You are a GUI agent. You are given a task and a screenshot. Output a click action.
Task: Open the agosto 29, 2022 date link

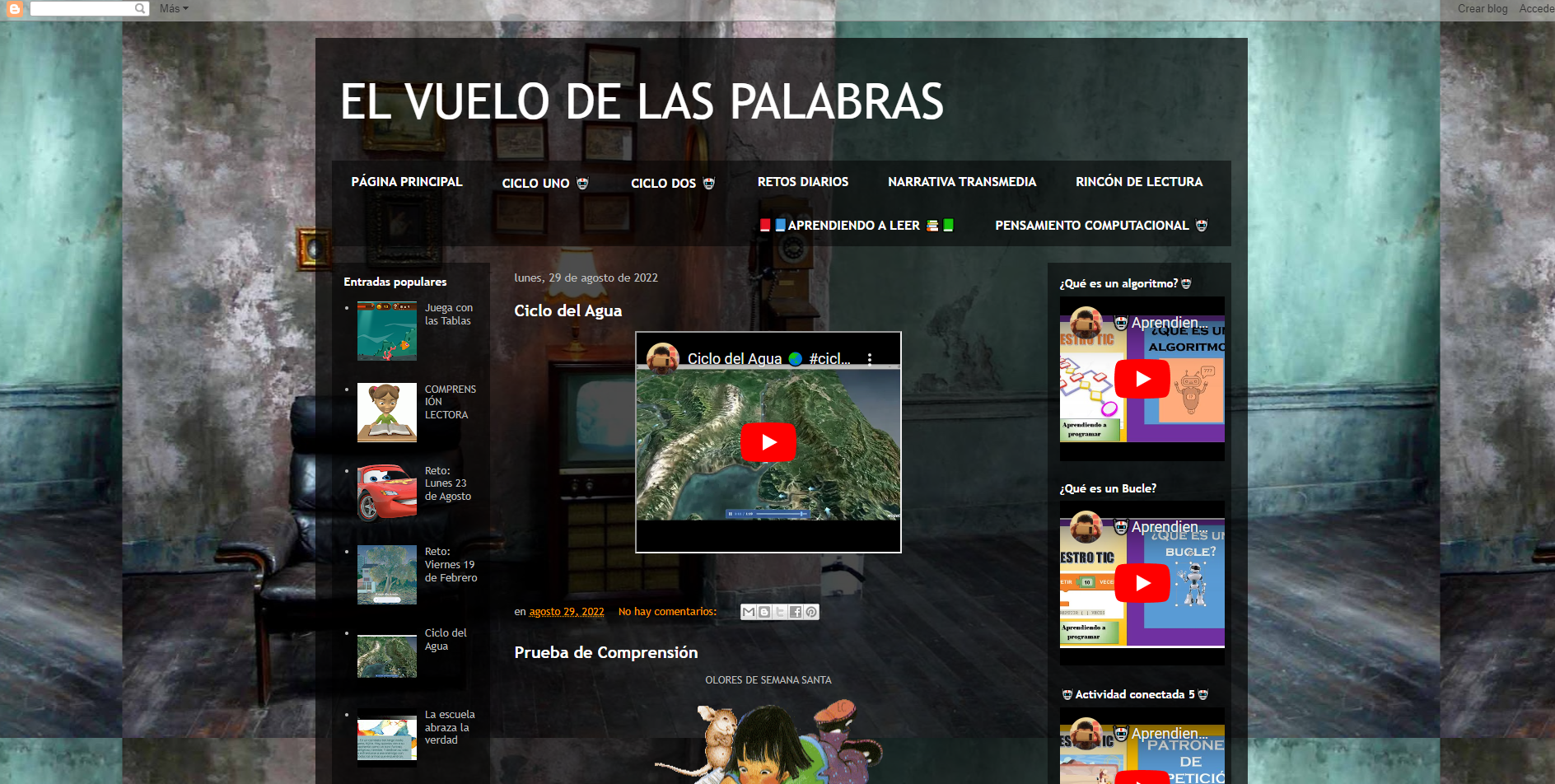[x=566, y=612]
